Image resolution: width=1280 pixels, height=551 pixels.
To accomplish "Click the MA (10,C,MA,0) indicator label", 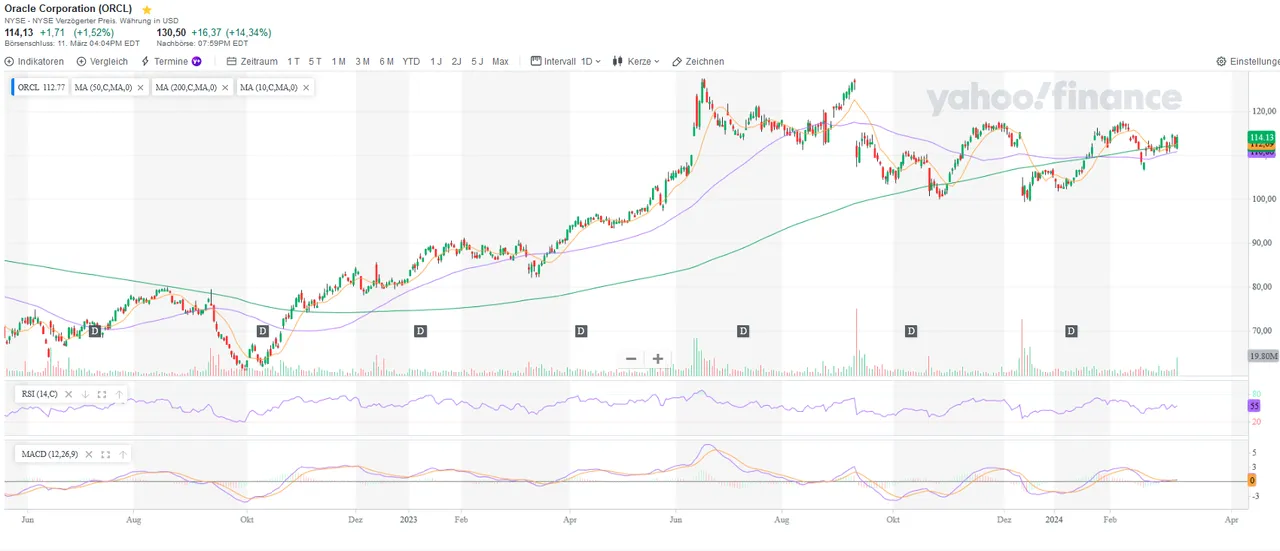I will pos(268,87).
